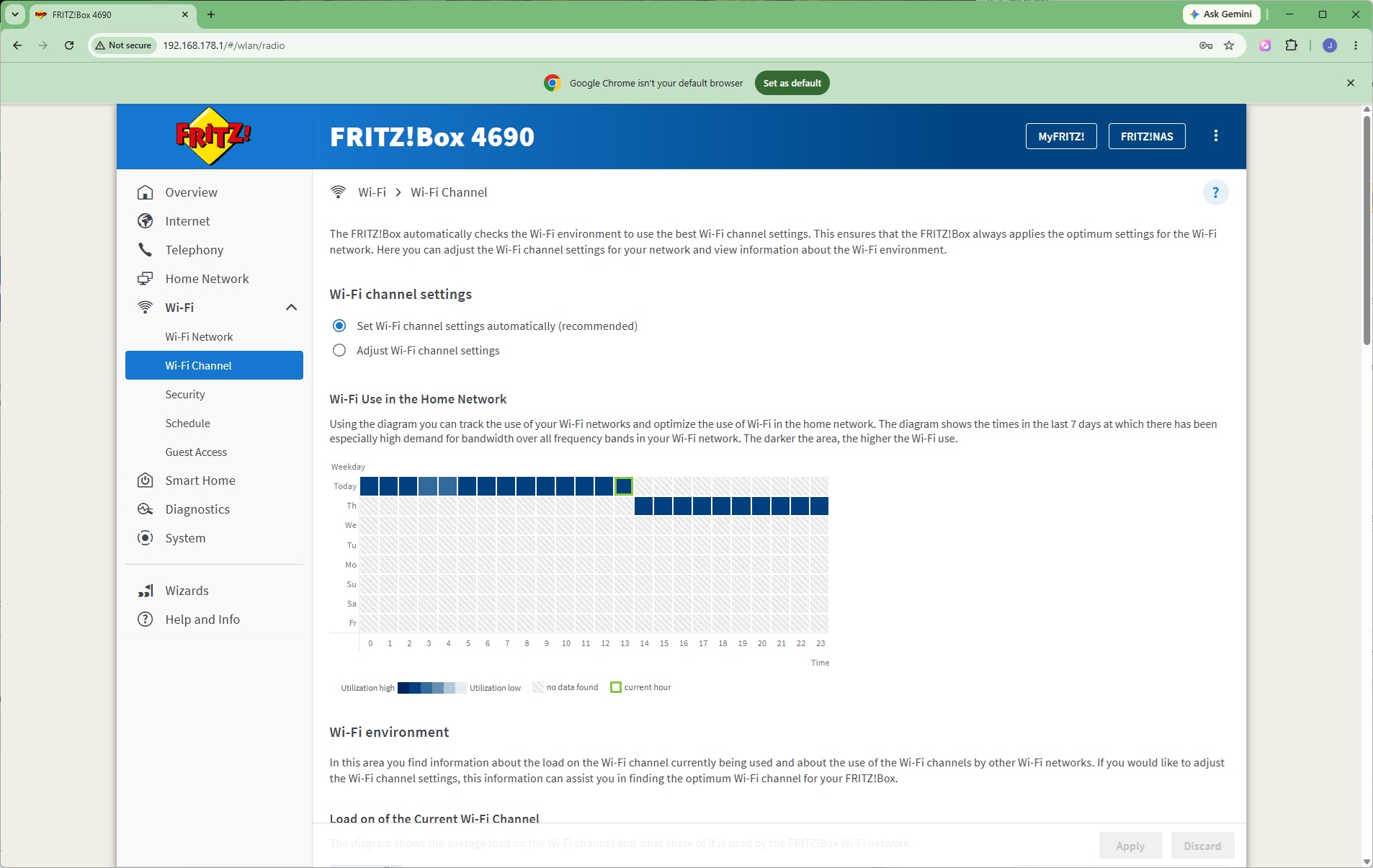Select automatic Wi-Fi channel settings option
This screenshot has width=1373, height=868.
tap(339, 326)
